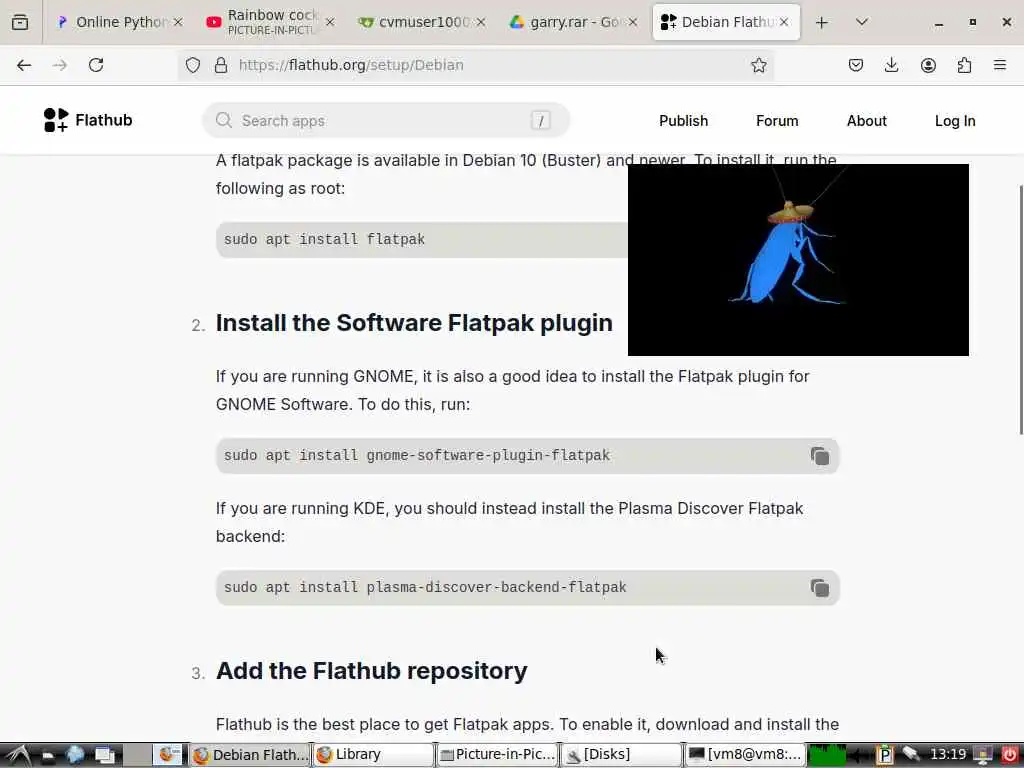Click the 'sudo apt install plasma-discover-backend-flatpak' text
The width and height of the screenshot is (1024, 768).
425,588
